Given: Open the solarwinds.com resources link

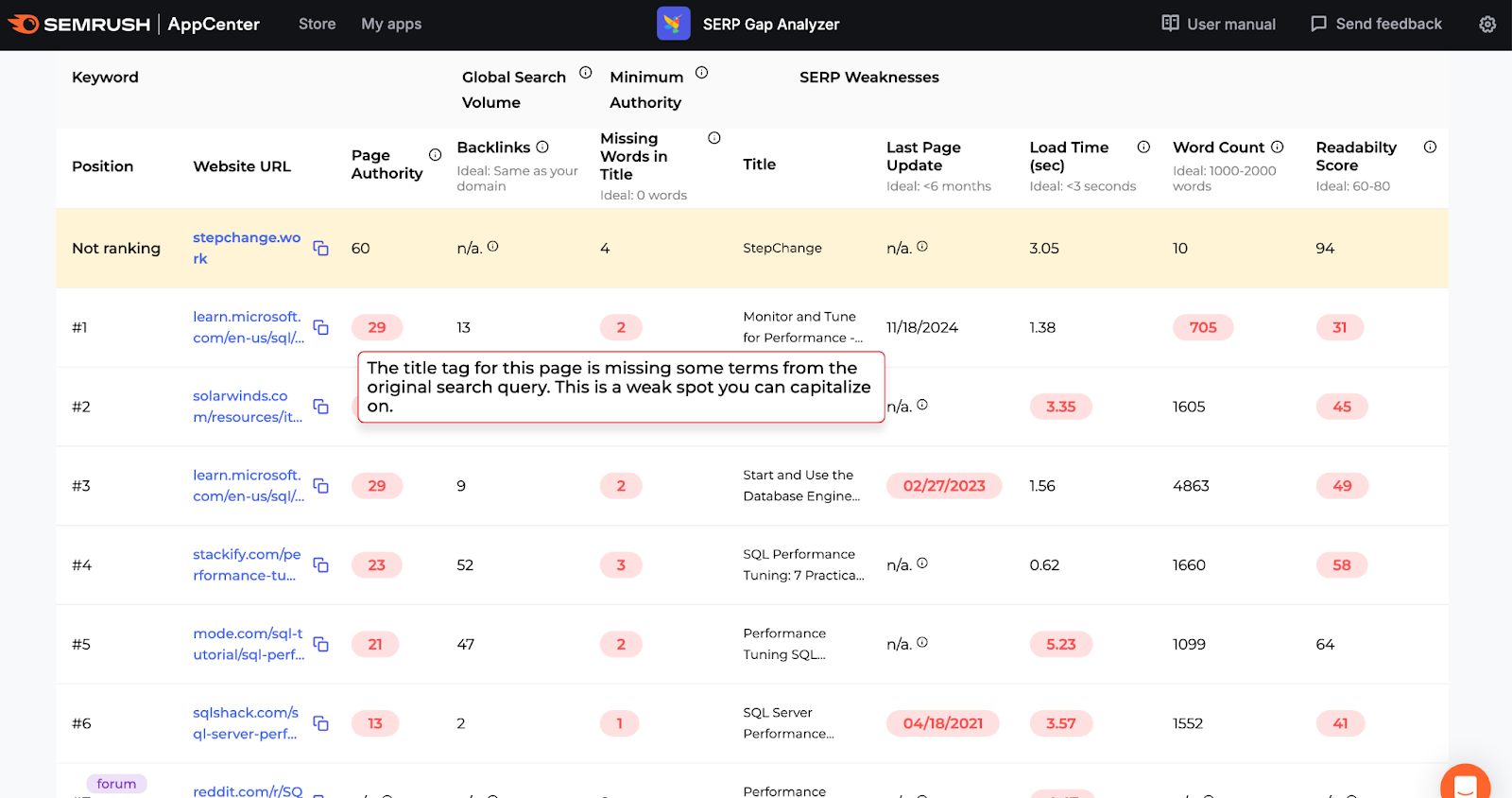Looking at the screenshot, I should tap(248, 407).
